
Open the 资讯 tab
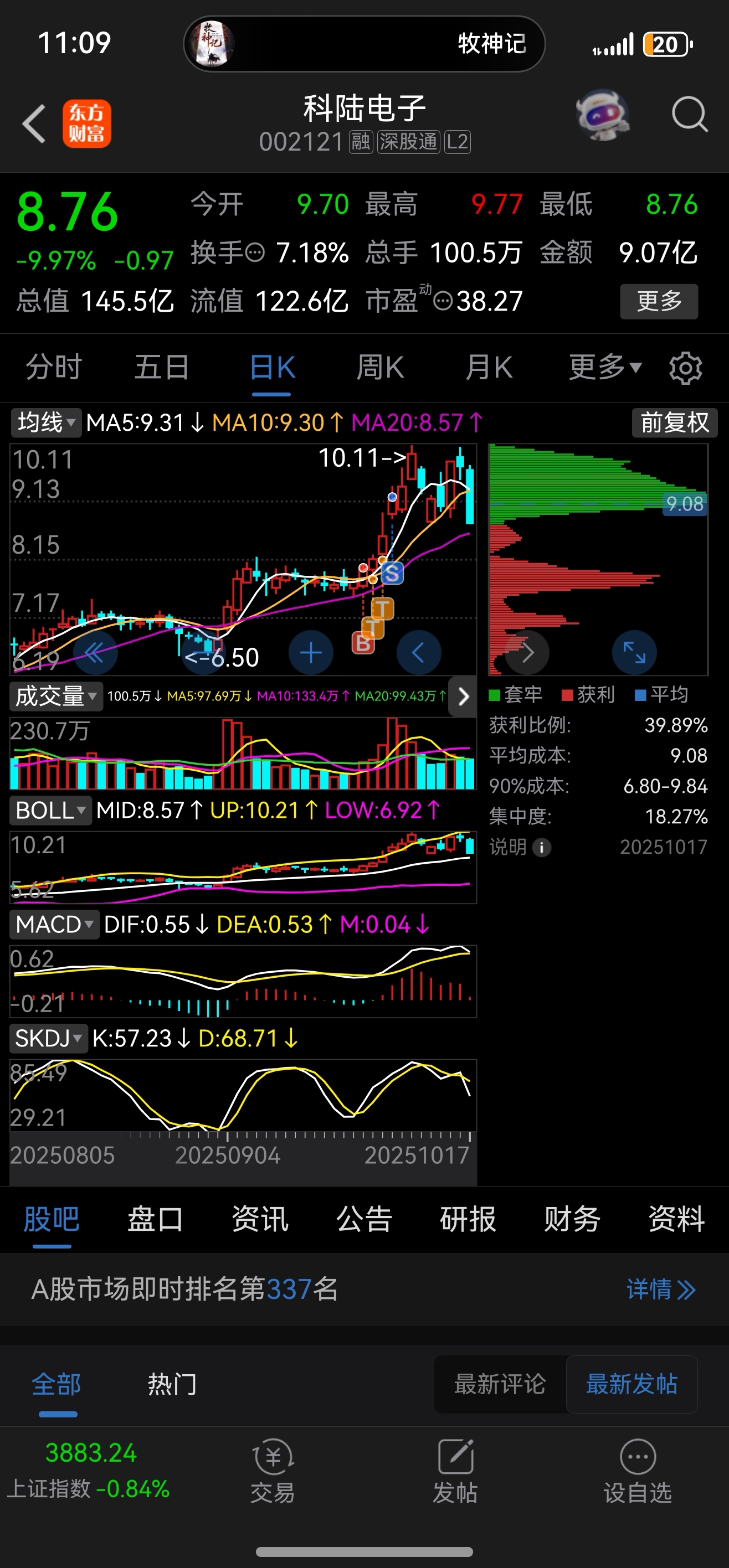coord(260,1219)
